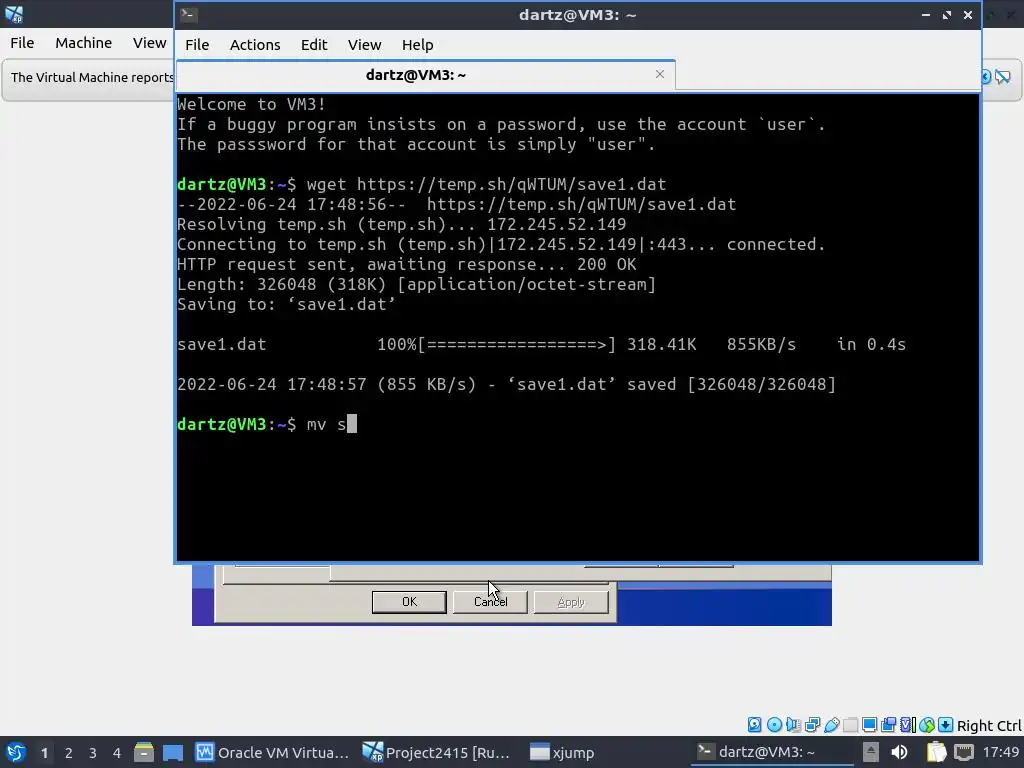Switch to virtual desktop 4
Viewport: 1024px width, 768px height.
tap(117, 753)
